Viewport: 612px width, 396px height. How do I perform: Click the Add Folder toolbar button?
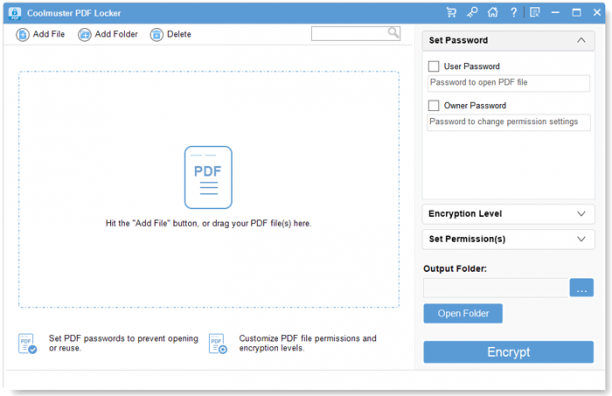[108, 34]
